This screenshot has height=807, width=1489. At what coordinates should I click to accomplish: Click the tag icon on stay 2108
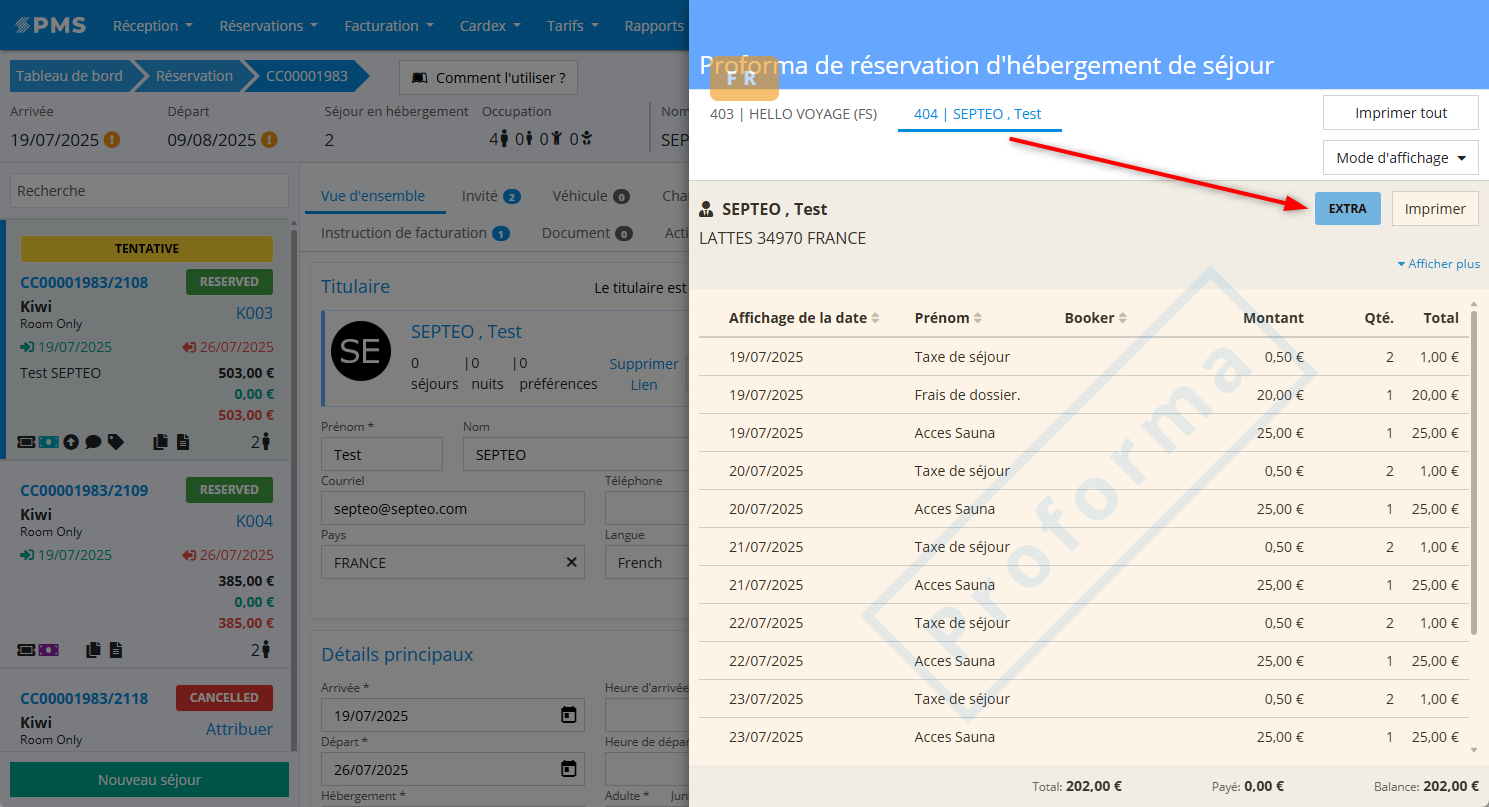point(116,442)
